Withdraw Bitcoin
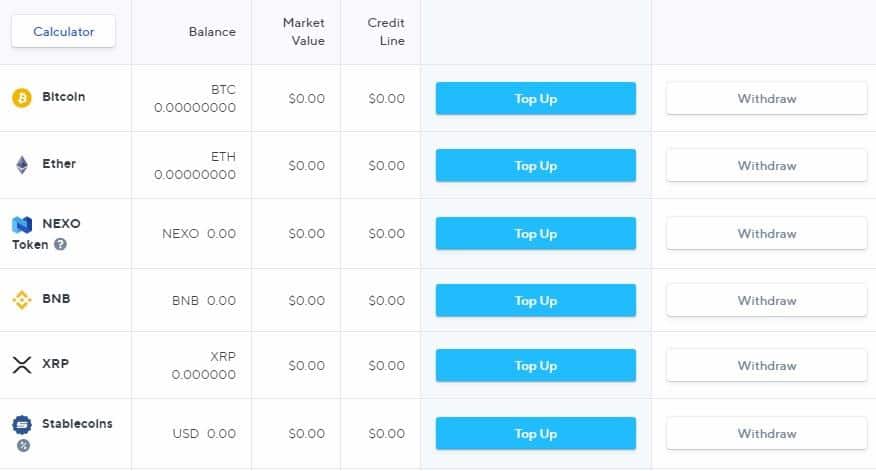Image resolution: width=876 pixels, height=471 pixels. pyautogui.click(x=766, y=99)
